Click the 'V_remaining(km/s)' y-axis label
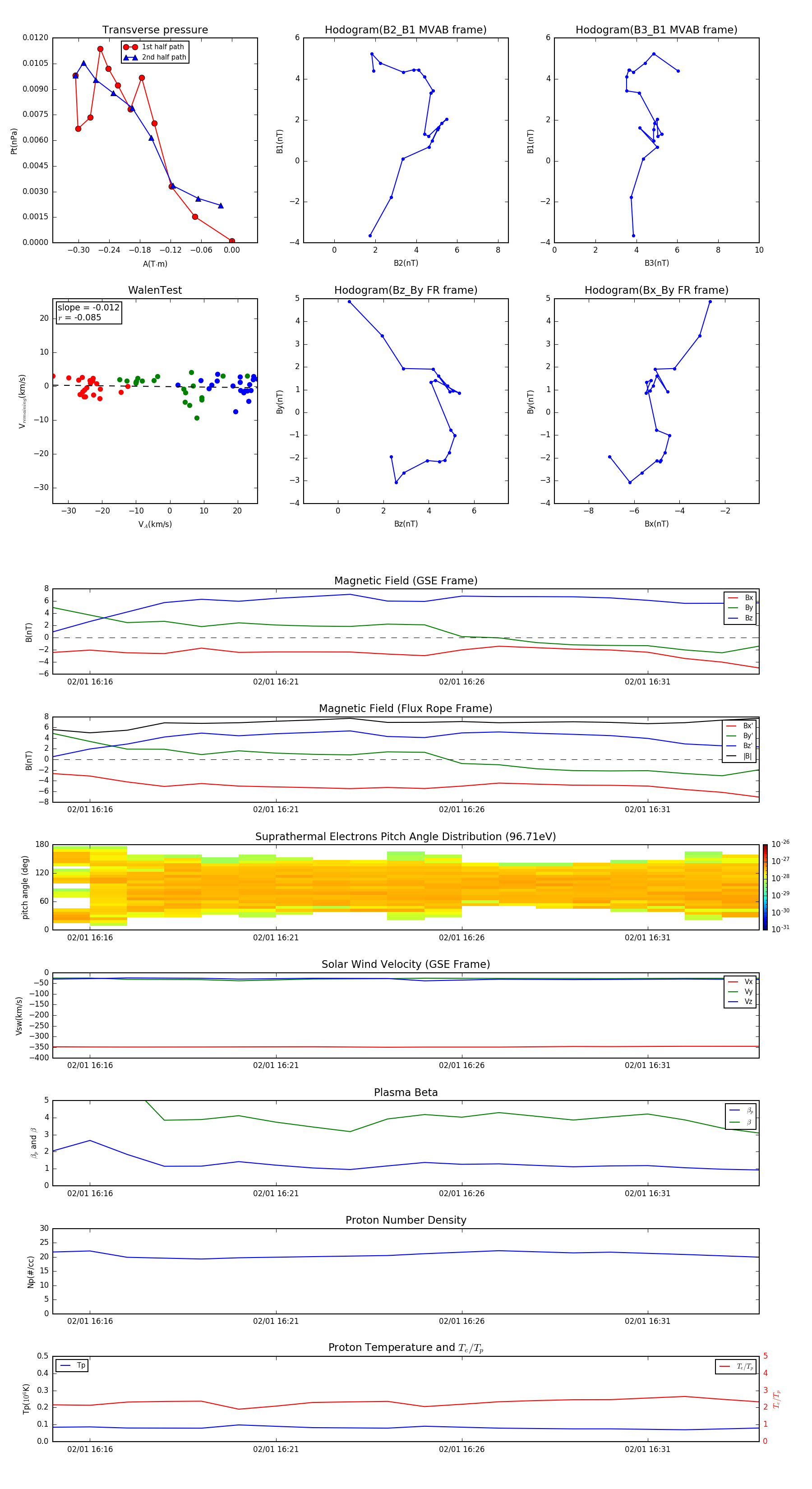 click(x=22, y=401)
